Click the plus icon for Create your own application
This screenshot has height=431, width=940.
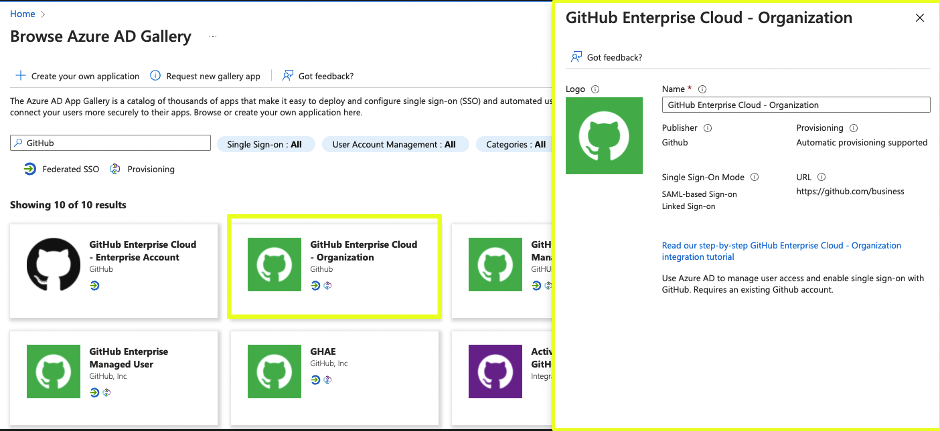point(20,76)
